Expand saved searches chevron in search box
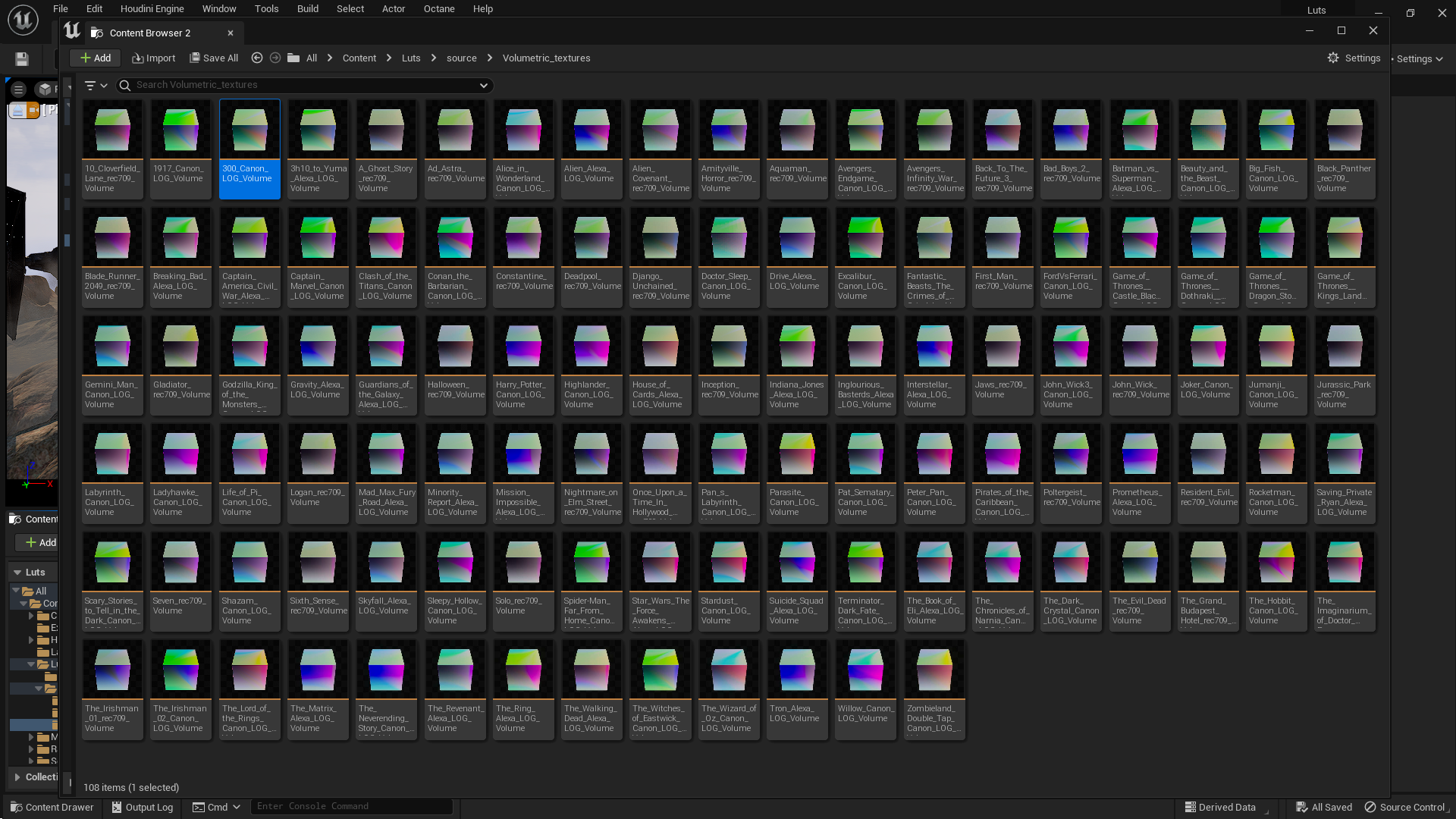Screen dimensions: 1456x819 [x=484, y=86]
